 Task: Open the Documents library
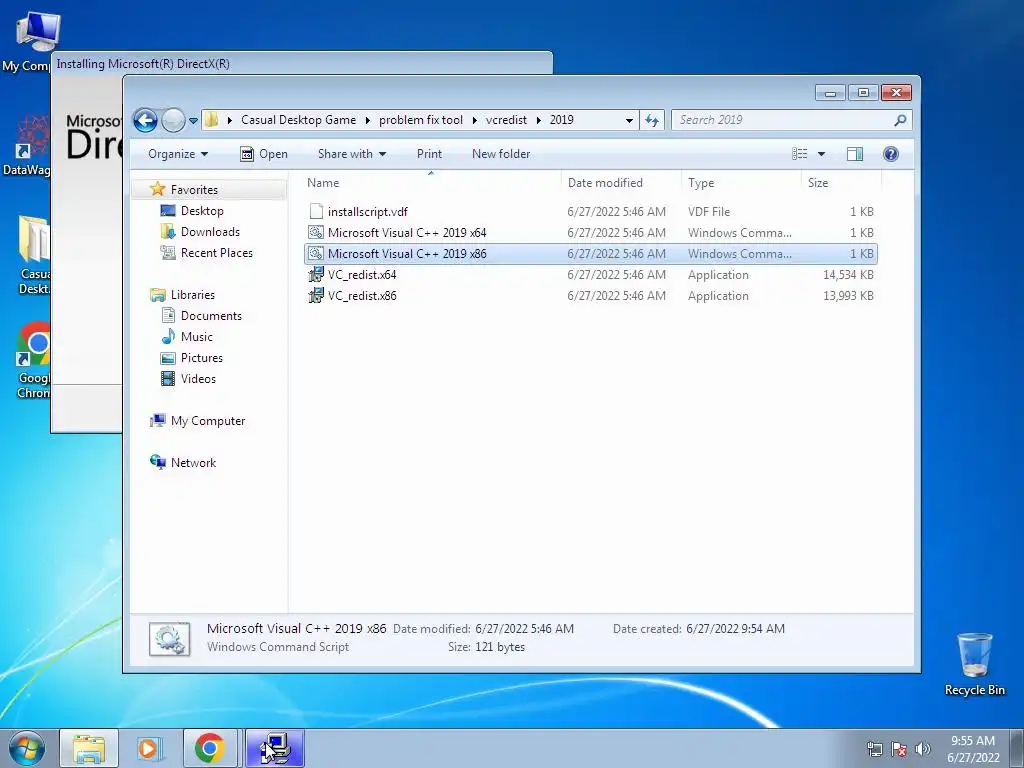click(x=201, y=315)
